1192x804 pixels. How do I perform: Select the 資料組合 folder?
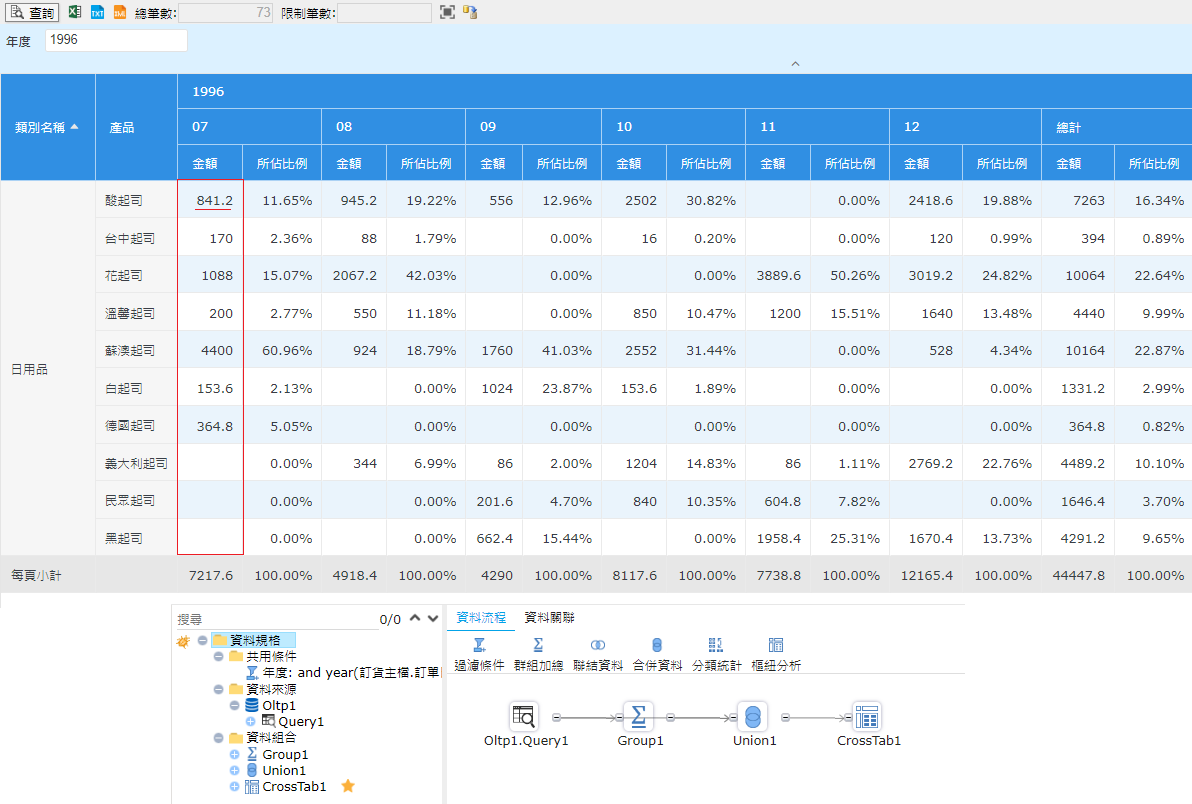click(x=263, y=738)
